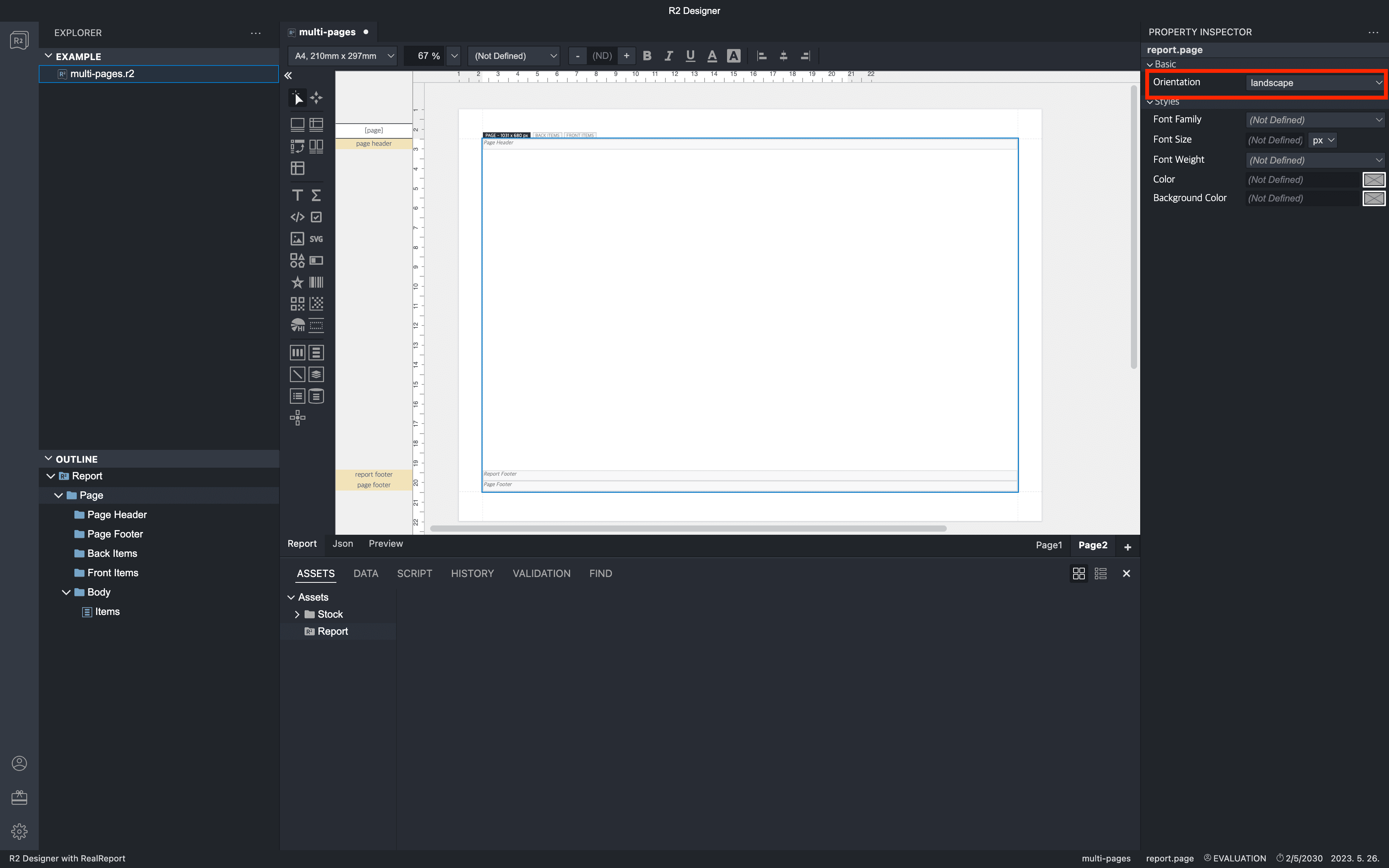
Task: Open the zoom percentage dropdown arrow
Action: click(454, 56)
